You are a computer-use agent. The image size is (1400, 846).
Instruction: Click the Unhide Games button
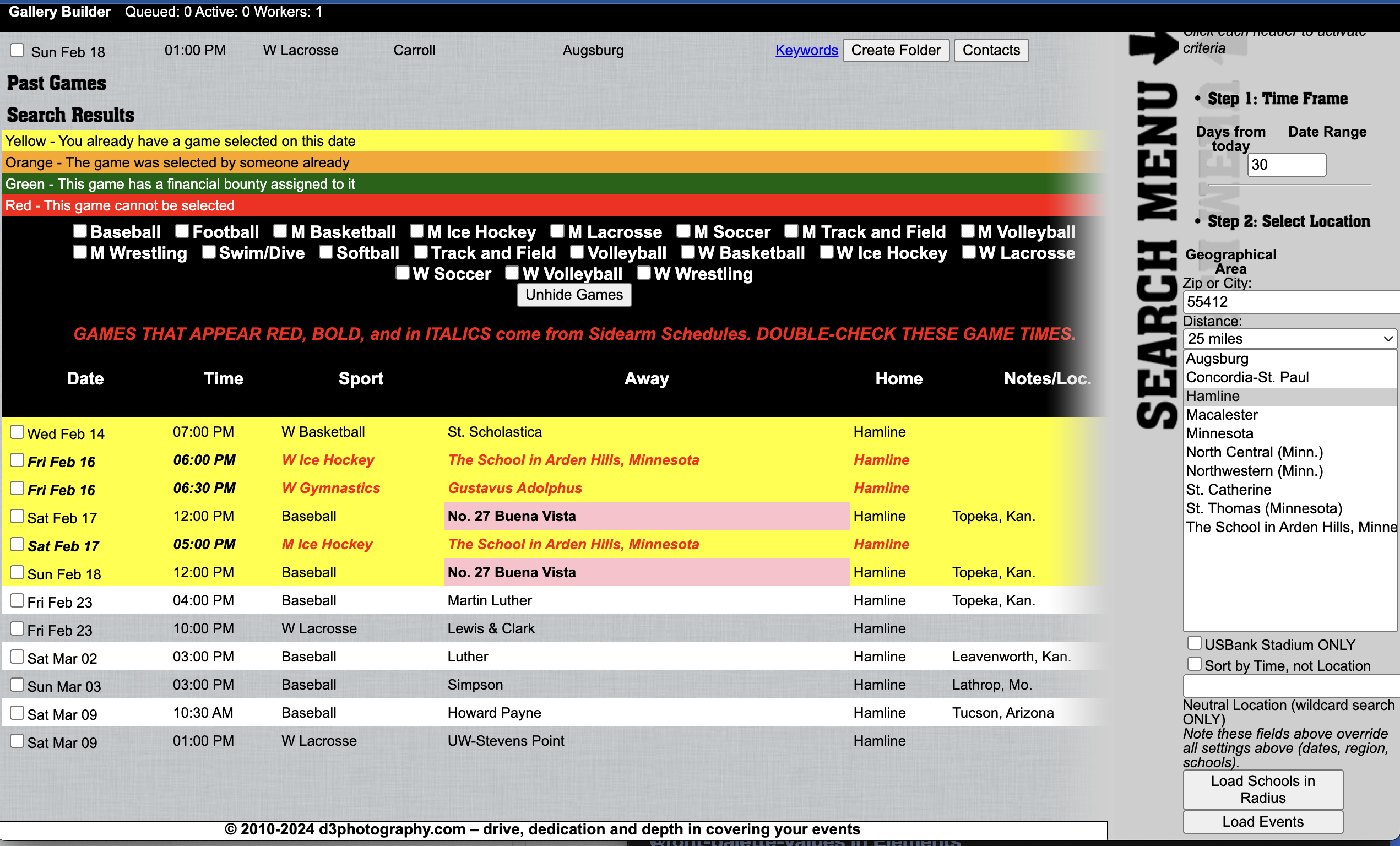[x=574, y=295]
